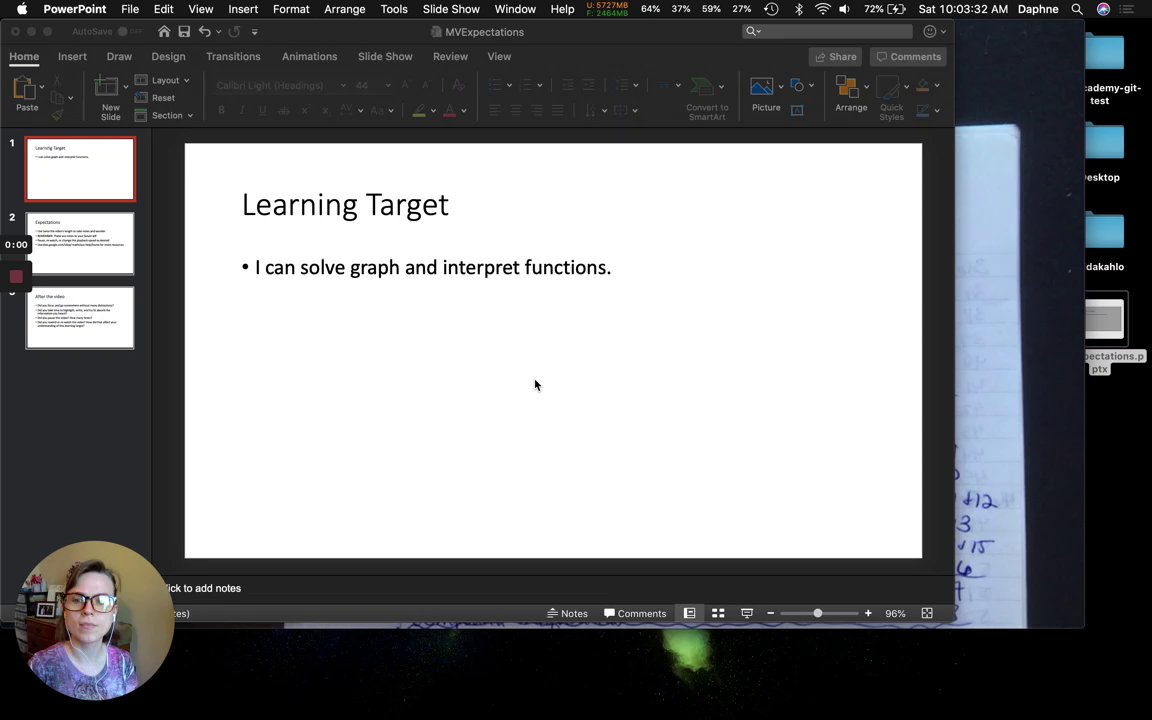This screenshot has width=1152, height=720.
Task: Toggle the Notes pane button
Action: [567, 613]
